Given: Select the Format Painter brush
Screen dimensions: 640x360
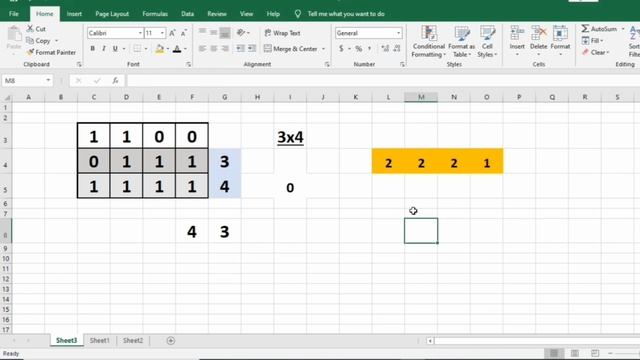Looking at the screenshot, I should click(30, 52).
